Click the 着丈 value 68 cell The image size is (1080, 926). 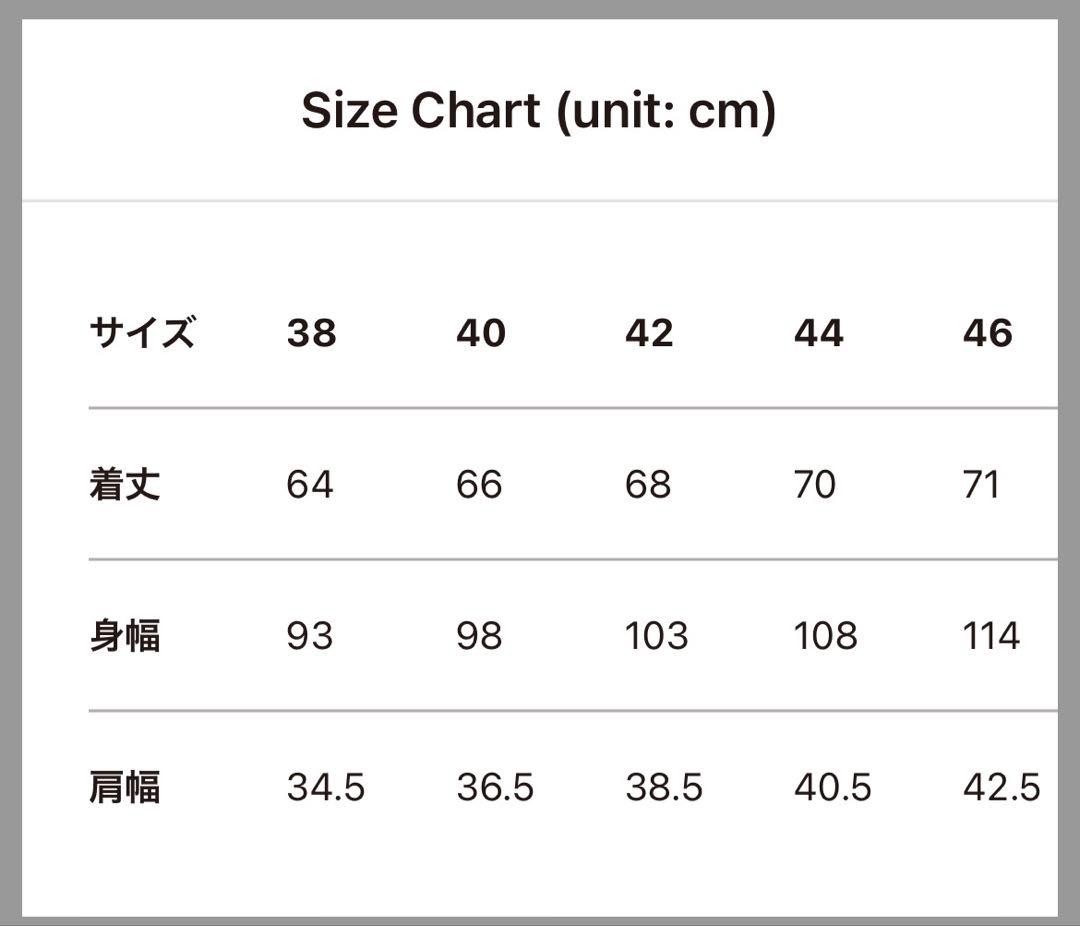(x=648, y=485)
